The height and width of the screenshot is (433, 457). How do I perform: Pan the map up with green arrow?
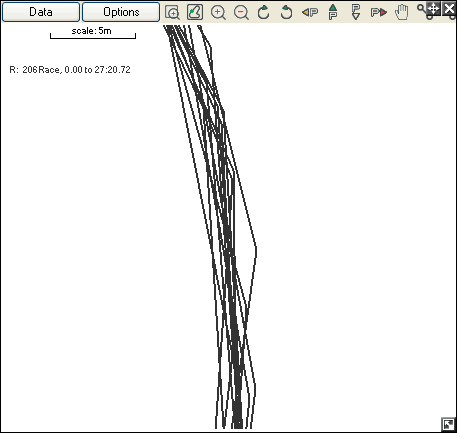(x=333, y=12)
